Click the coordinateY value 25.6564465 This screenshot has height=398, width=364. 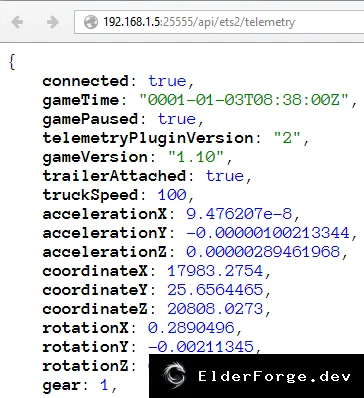[x=215, y=290]
